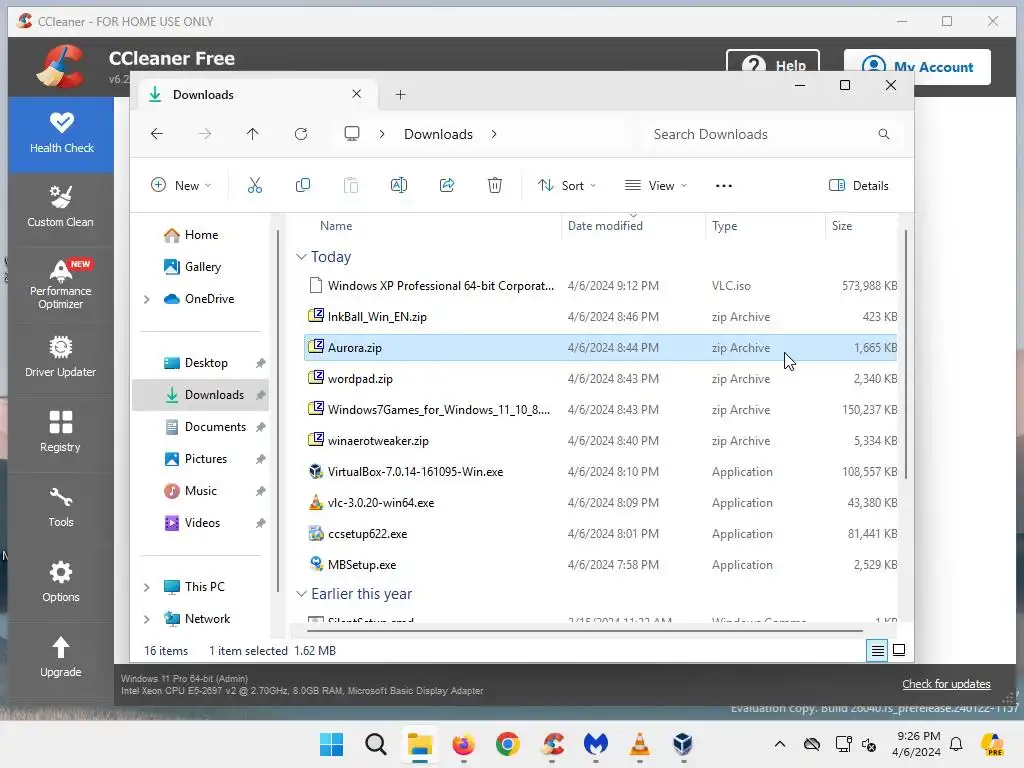Click Help button in CCleaner
Viewport: 1024px width, 768px height.
pos(773,62)
